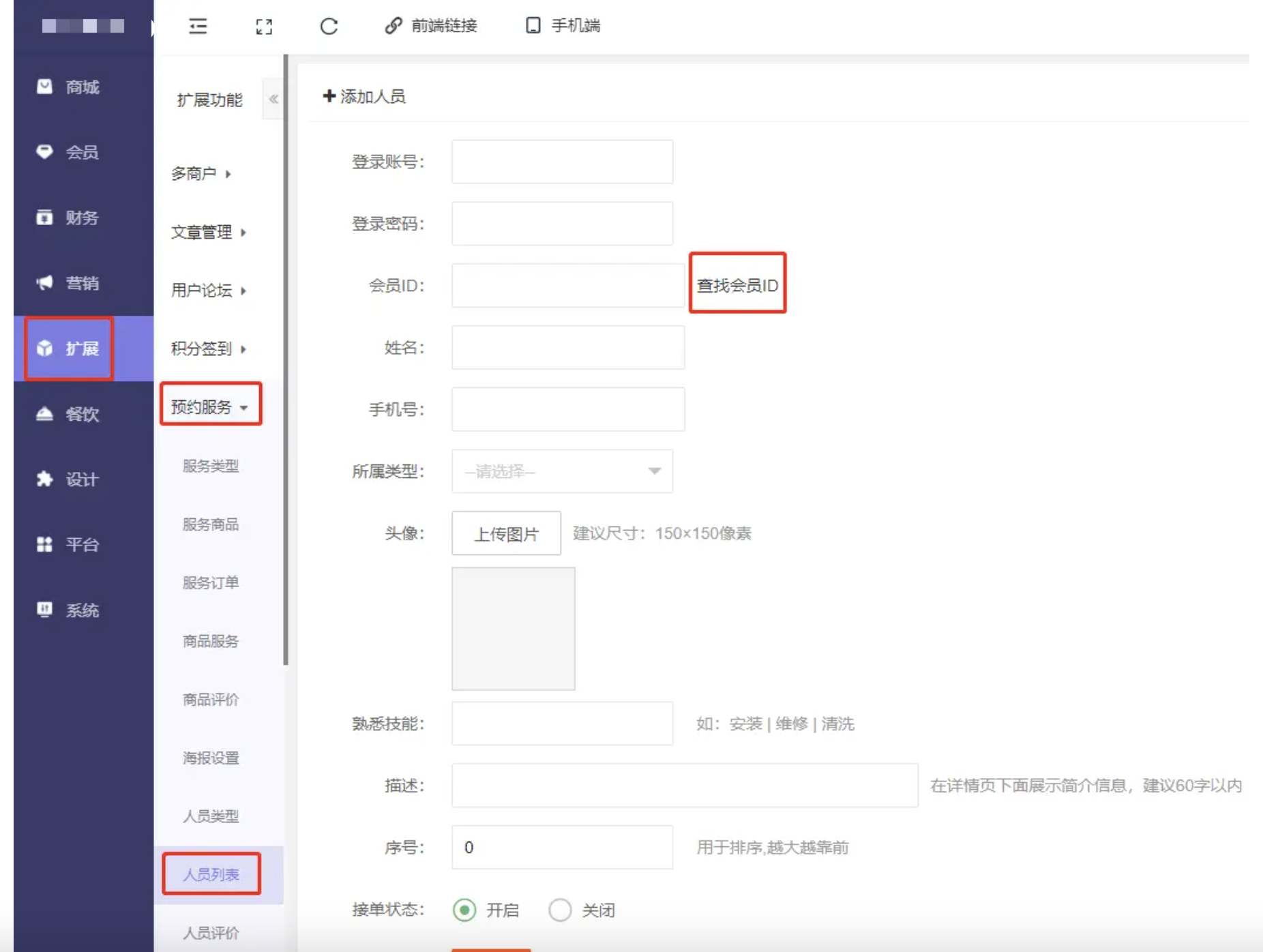Open 海报设置 menu item

211,758
